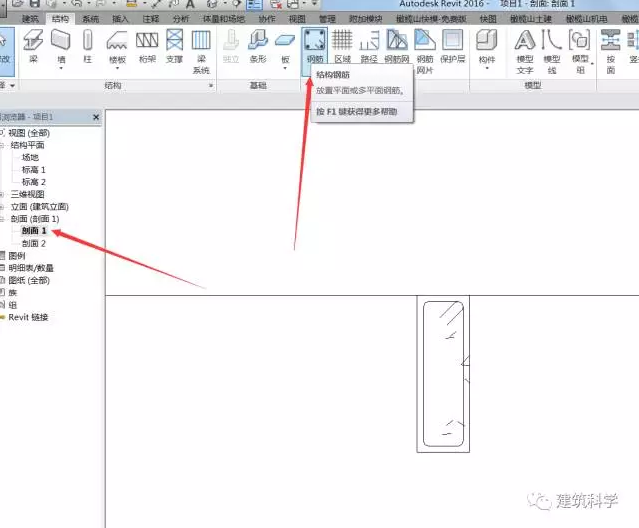
Task: Select Revit 链接 in the project browser
Action: coord(28,317)
